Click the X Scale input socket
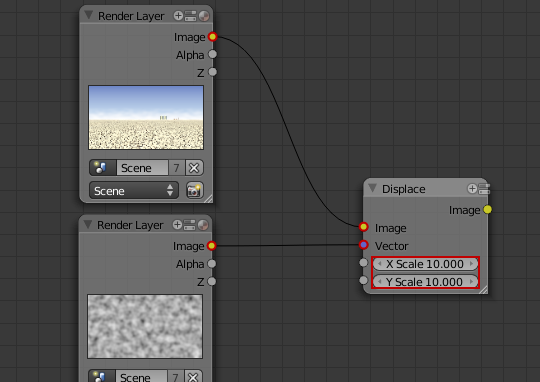540x382 pixels. (364, 262)
